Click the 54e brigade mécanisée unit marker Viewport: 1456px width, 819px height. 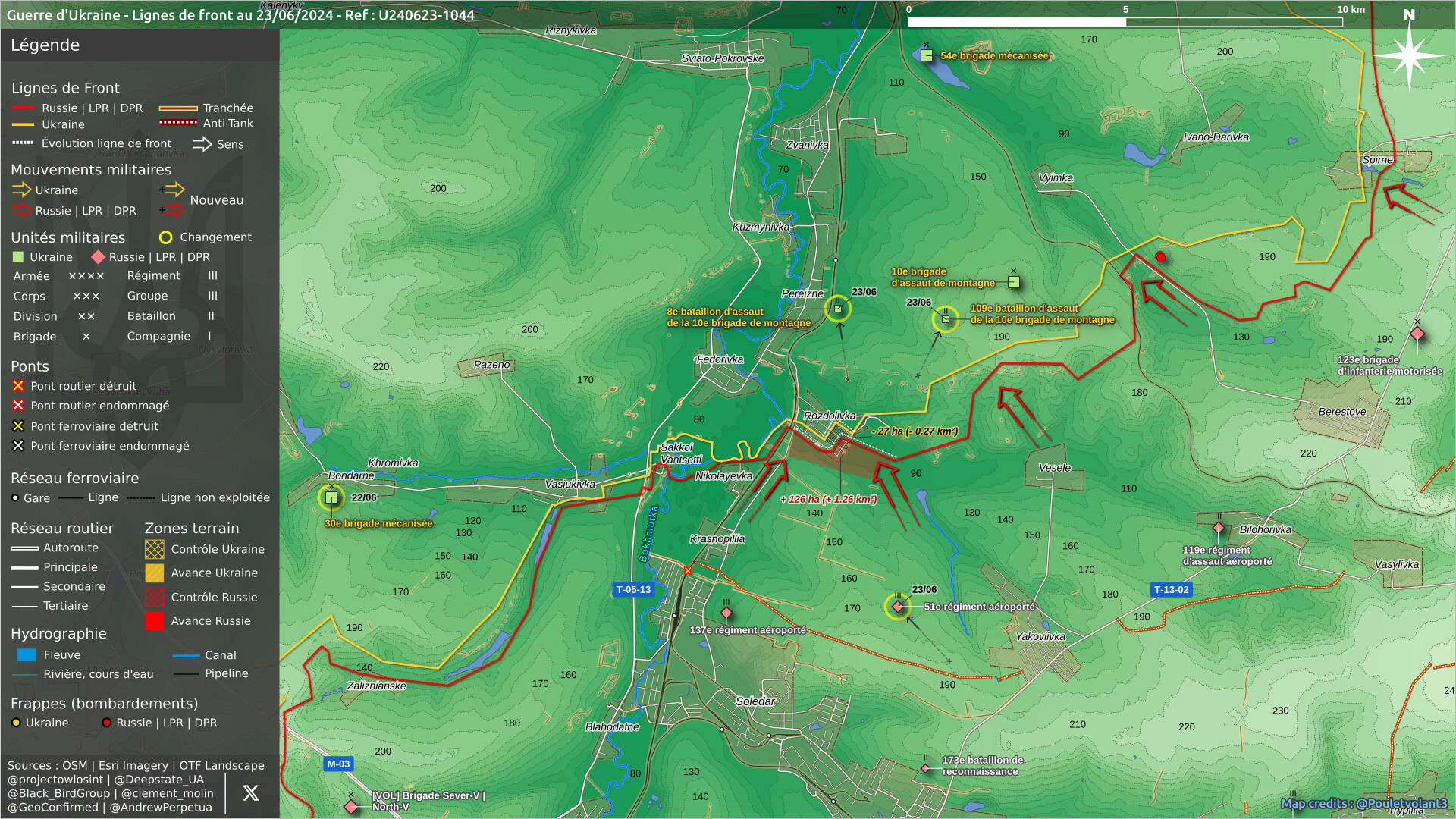(926, 55)
